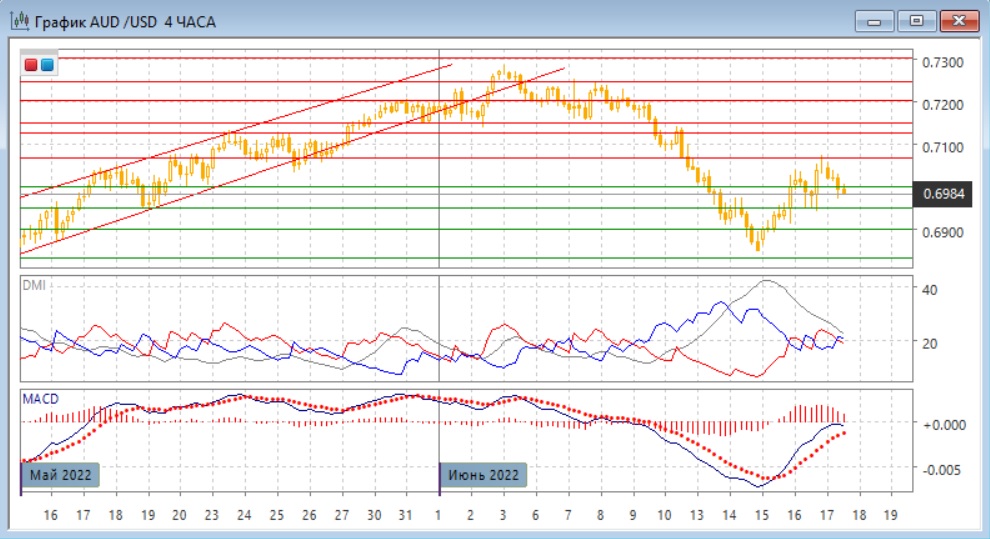This screenshot has width=990, height=539.
Task: Click the 0.6900 price axis label
Action: tap(942, 232)
